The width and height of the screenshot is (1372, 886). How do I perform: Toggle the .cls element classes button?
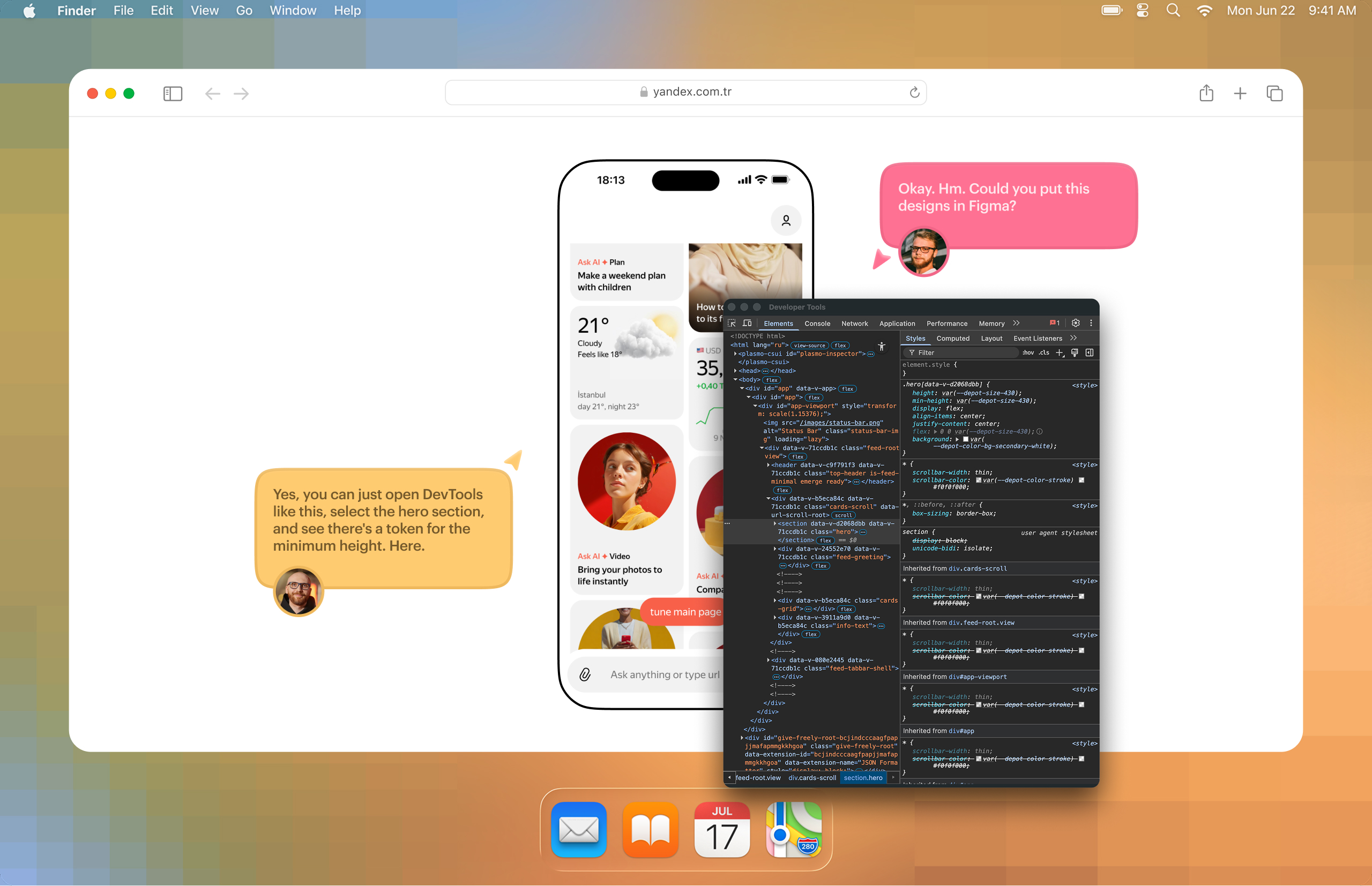point(1044,352)
